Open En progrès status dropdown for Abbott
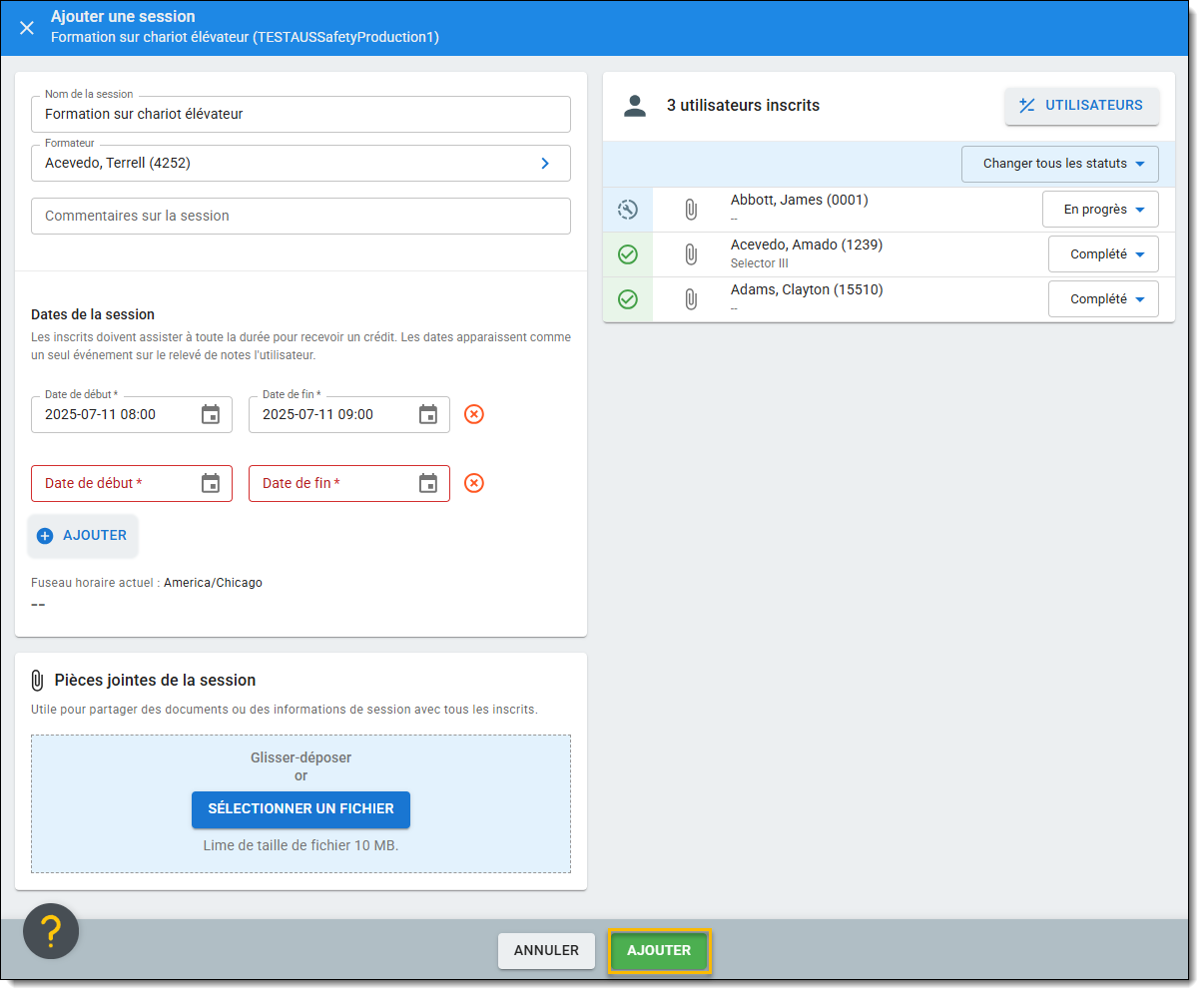 [1100, 210]
